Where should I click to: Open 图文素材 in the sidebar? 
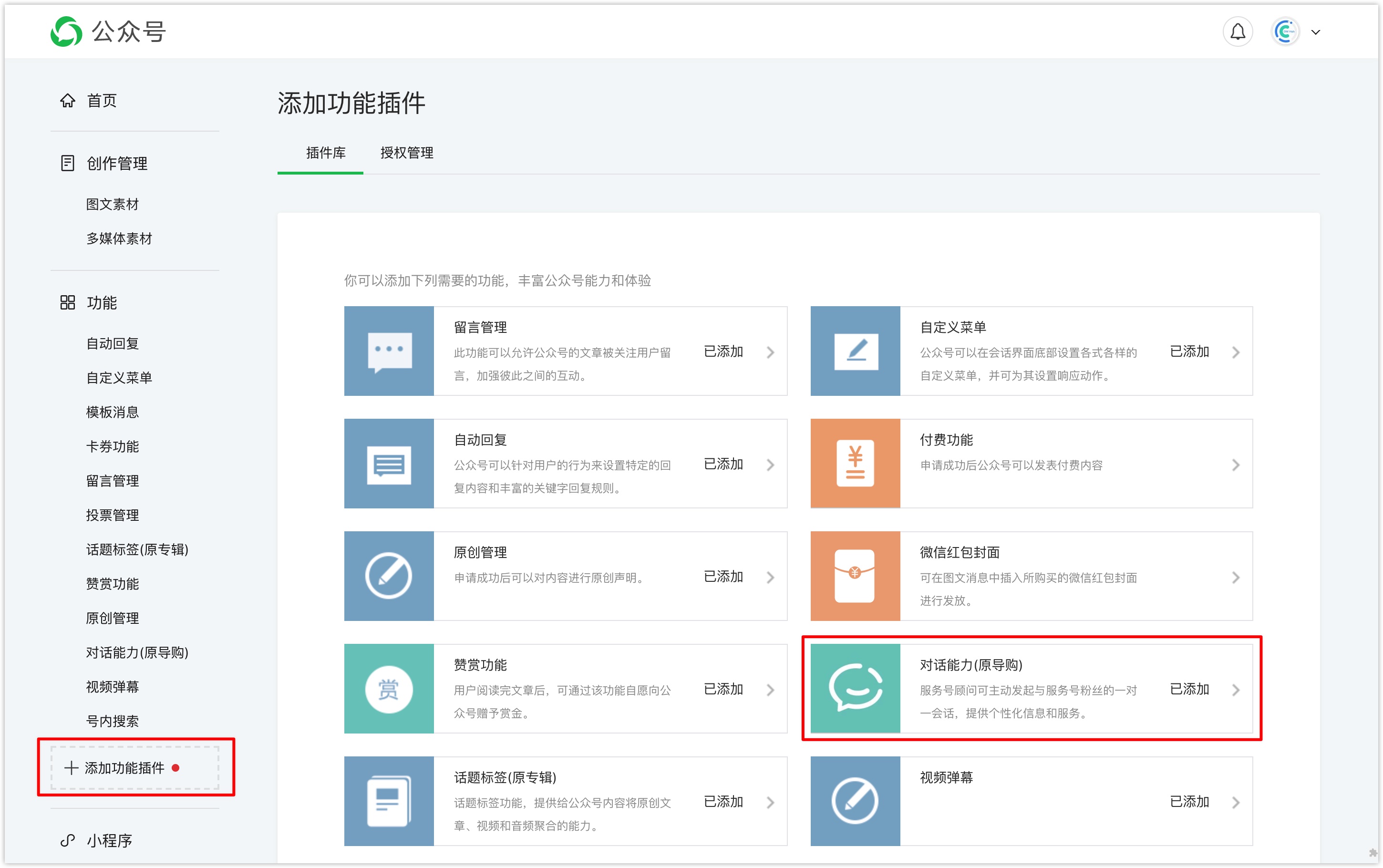pos(113,204)
